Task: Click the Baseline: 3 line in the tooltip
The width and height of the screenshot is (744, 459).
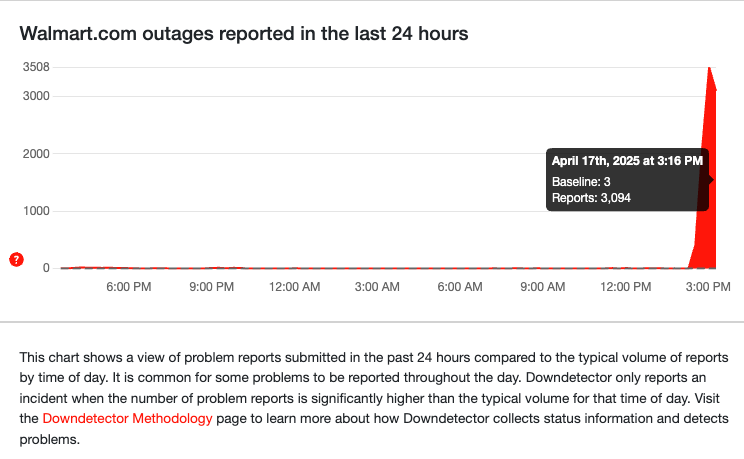Action: 581,182
